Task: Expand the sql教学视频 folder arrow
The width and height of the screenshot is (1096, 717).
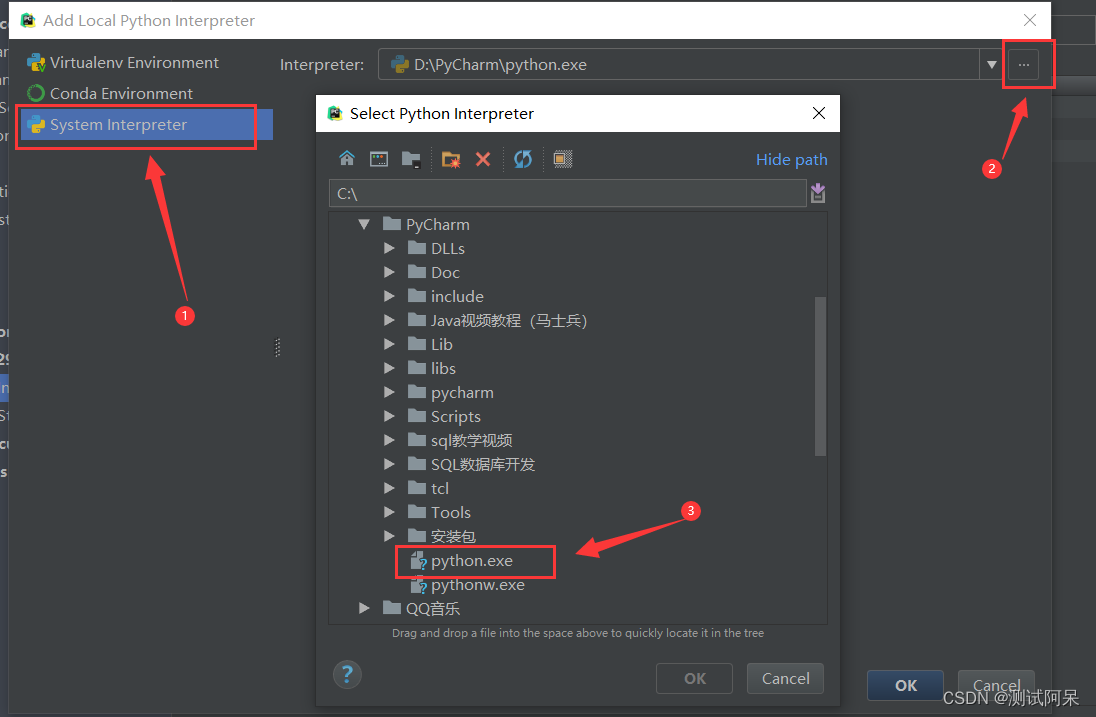Action: [x=389, y=440]
